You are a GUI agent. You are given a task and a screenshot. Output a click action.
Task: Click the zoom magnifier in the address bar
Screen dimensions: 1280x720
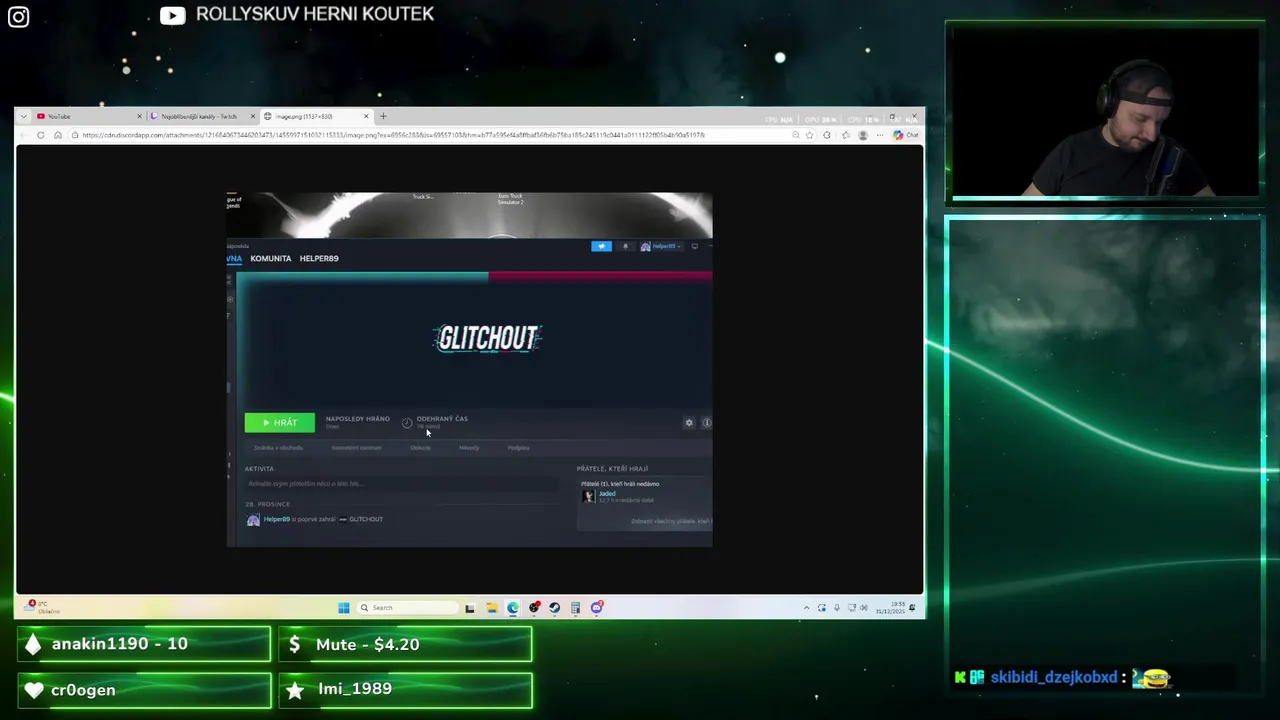tap(796, 135)
